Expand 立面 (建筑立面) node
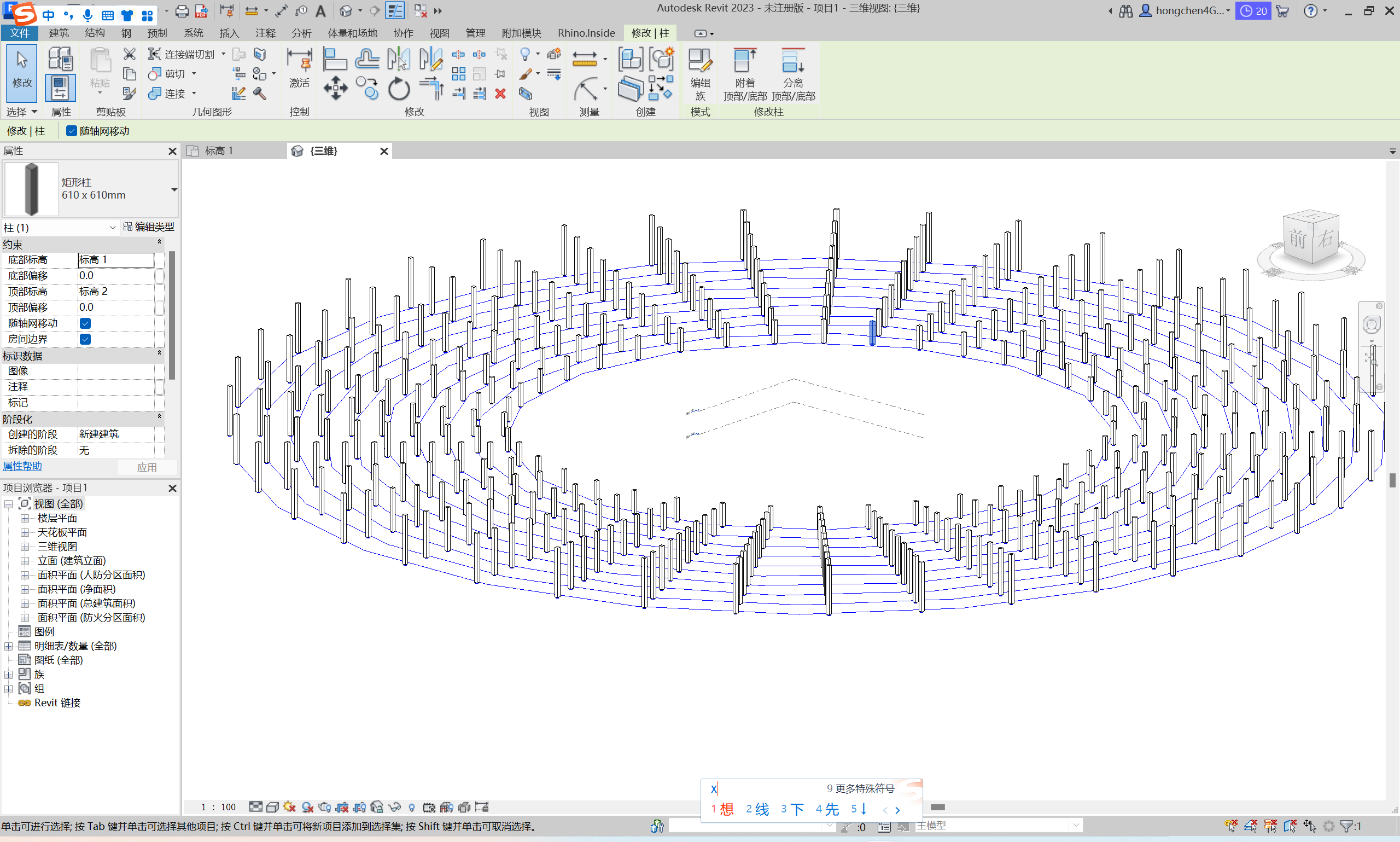The width and height of the screenshot is (1400, 842). click(x=25, y=561)
